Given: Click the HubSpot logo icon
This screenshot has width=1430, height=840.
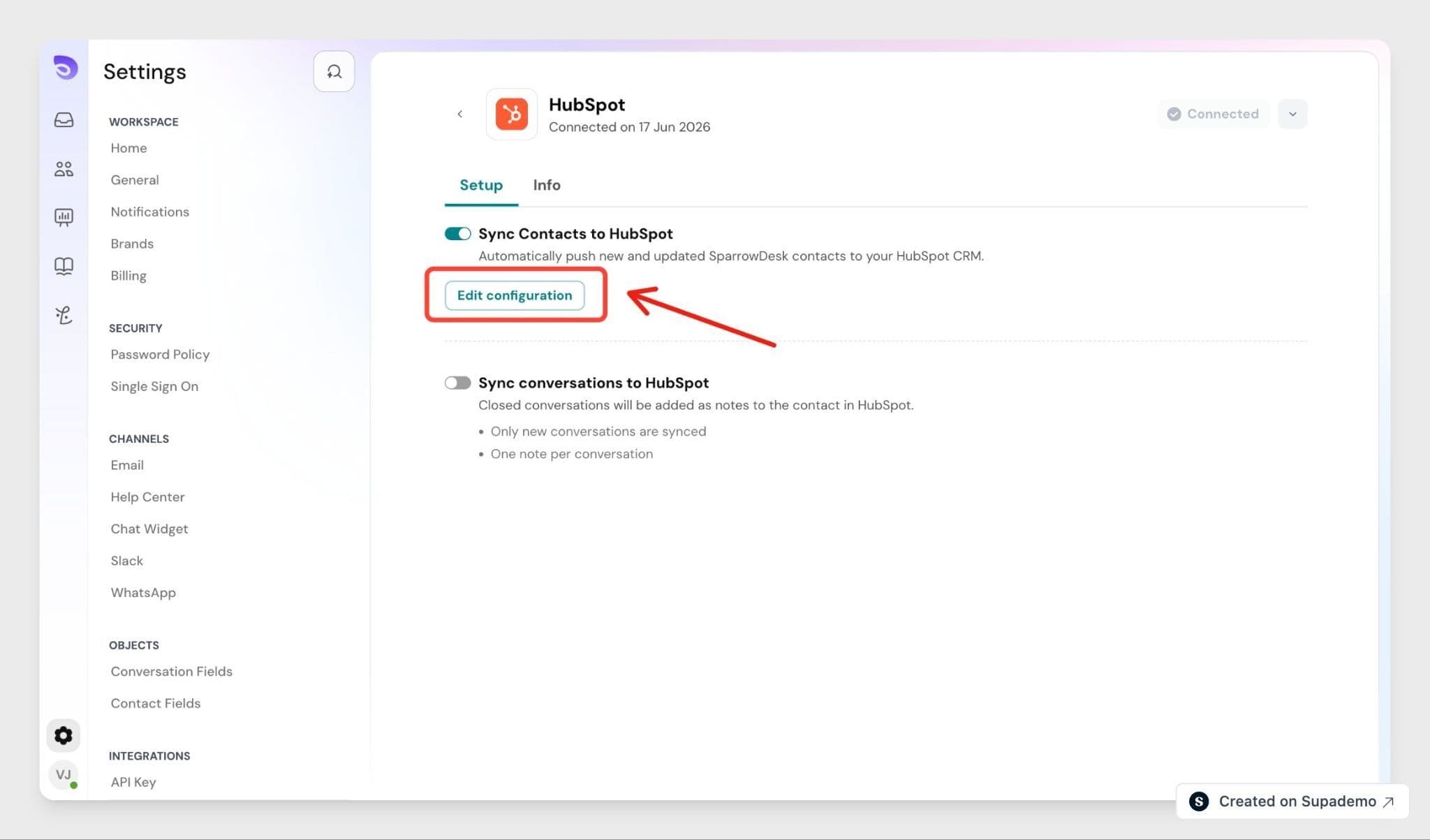Looking at the screenshot, I should [x=512, y=114].
